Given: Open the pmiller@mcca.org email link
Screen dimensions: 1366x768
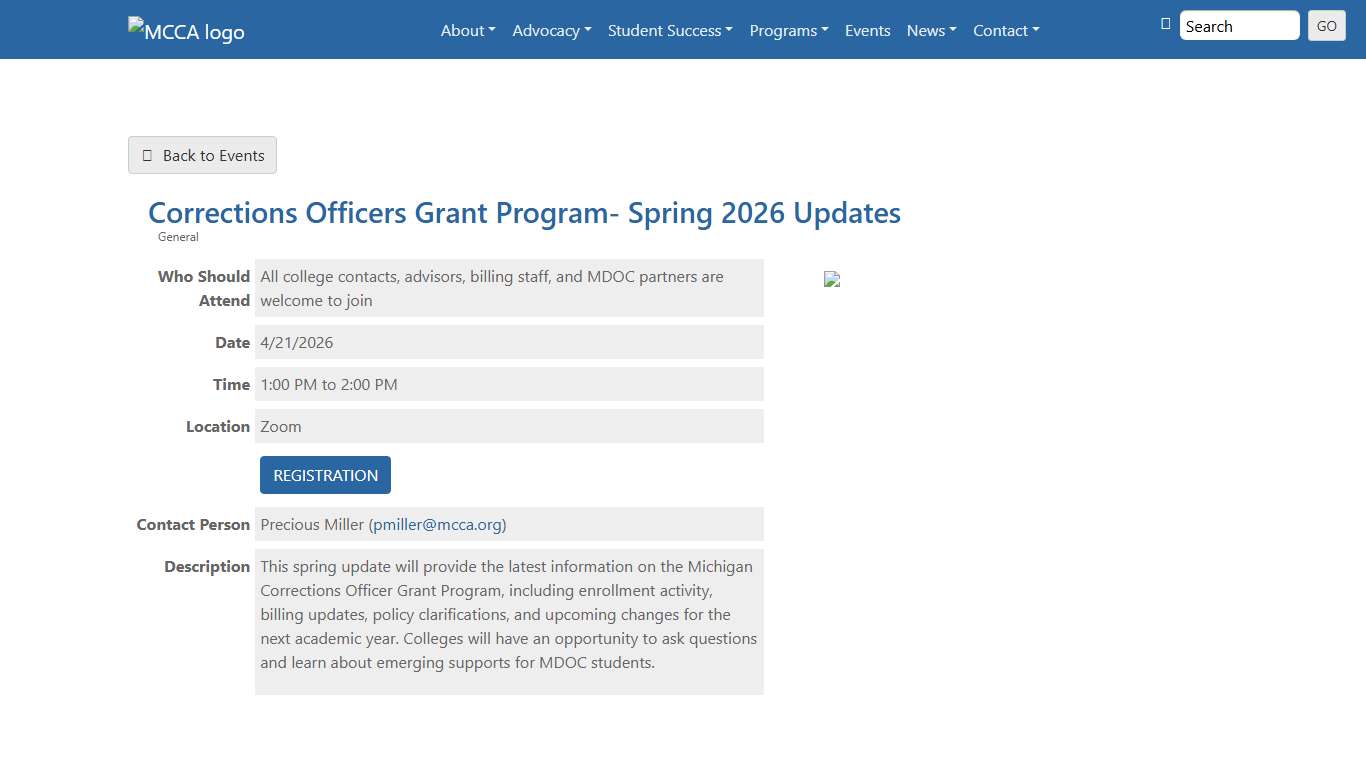Looking at the screenshot, I should tap(437, 524).
